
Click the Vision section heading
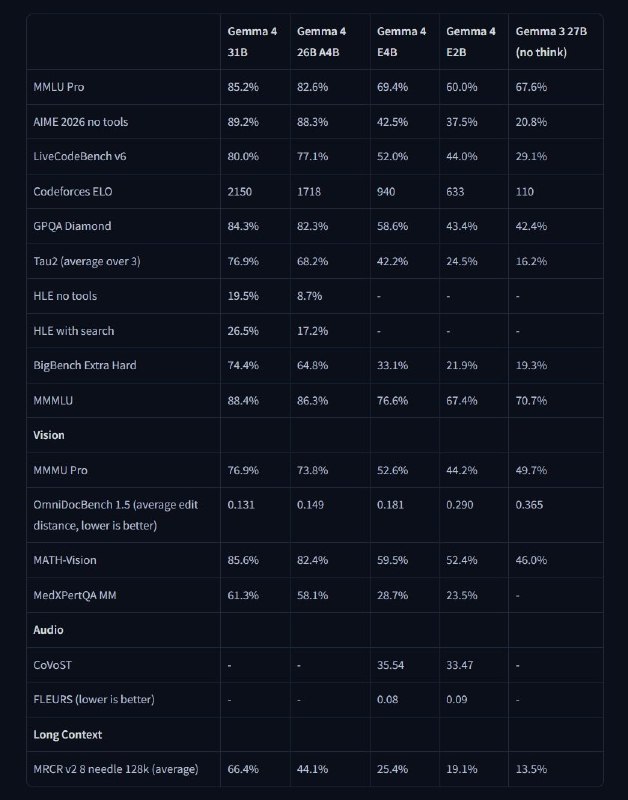pyautogui.click(x=49, y=435)
